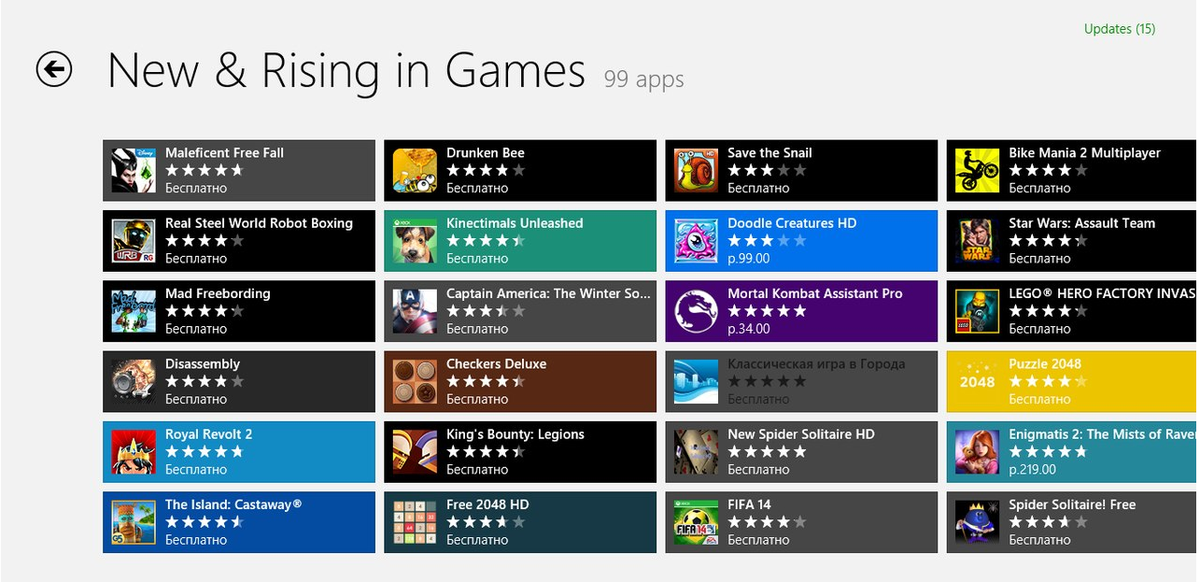Click the Spider Solitaire! Free icon
The width and height of the screenshot is (1200, 582).
tap(977, 522)
